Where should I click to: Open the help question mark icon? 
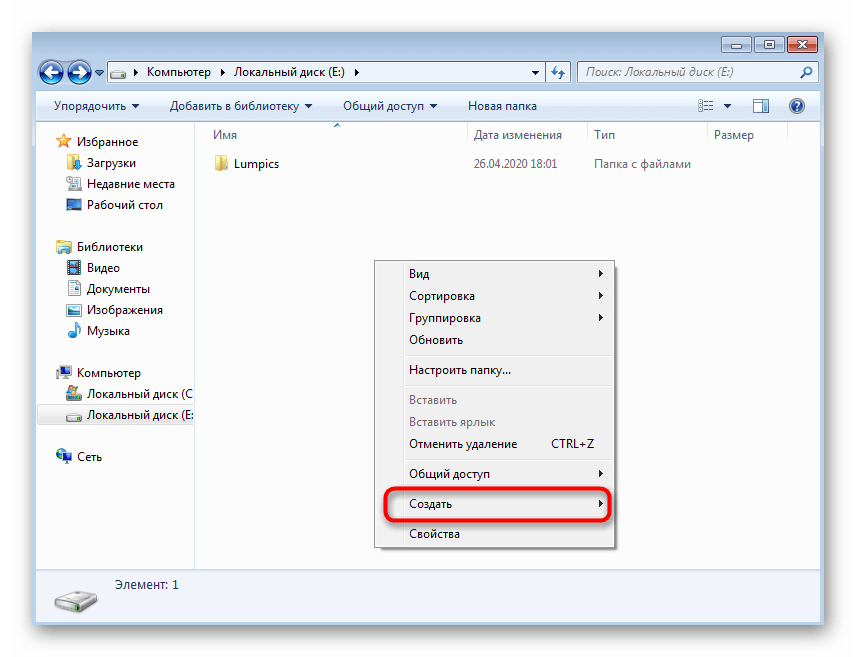(797, 106)
